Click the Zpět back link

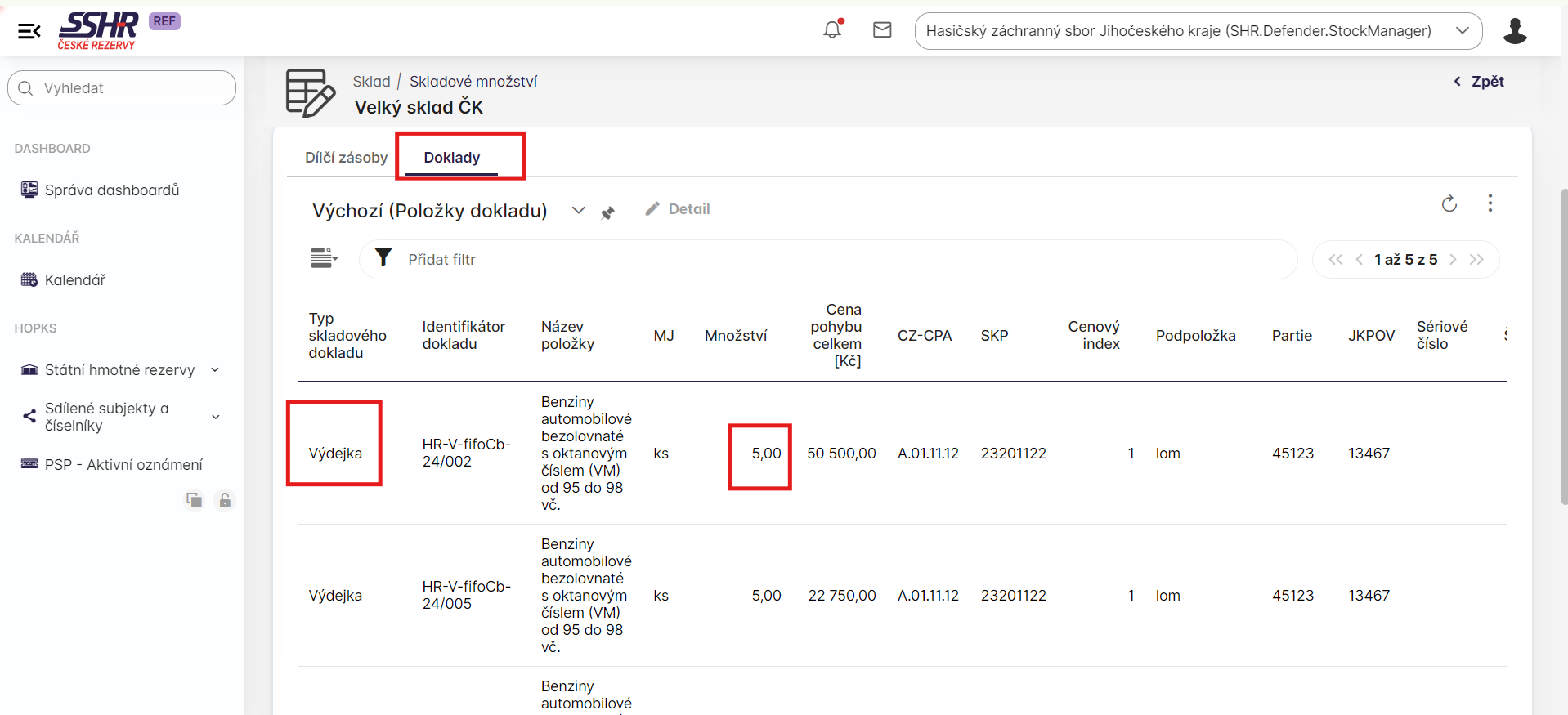tap(1479, 82)
